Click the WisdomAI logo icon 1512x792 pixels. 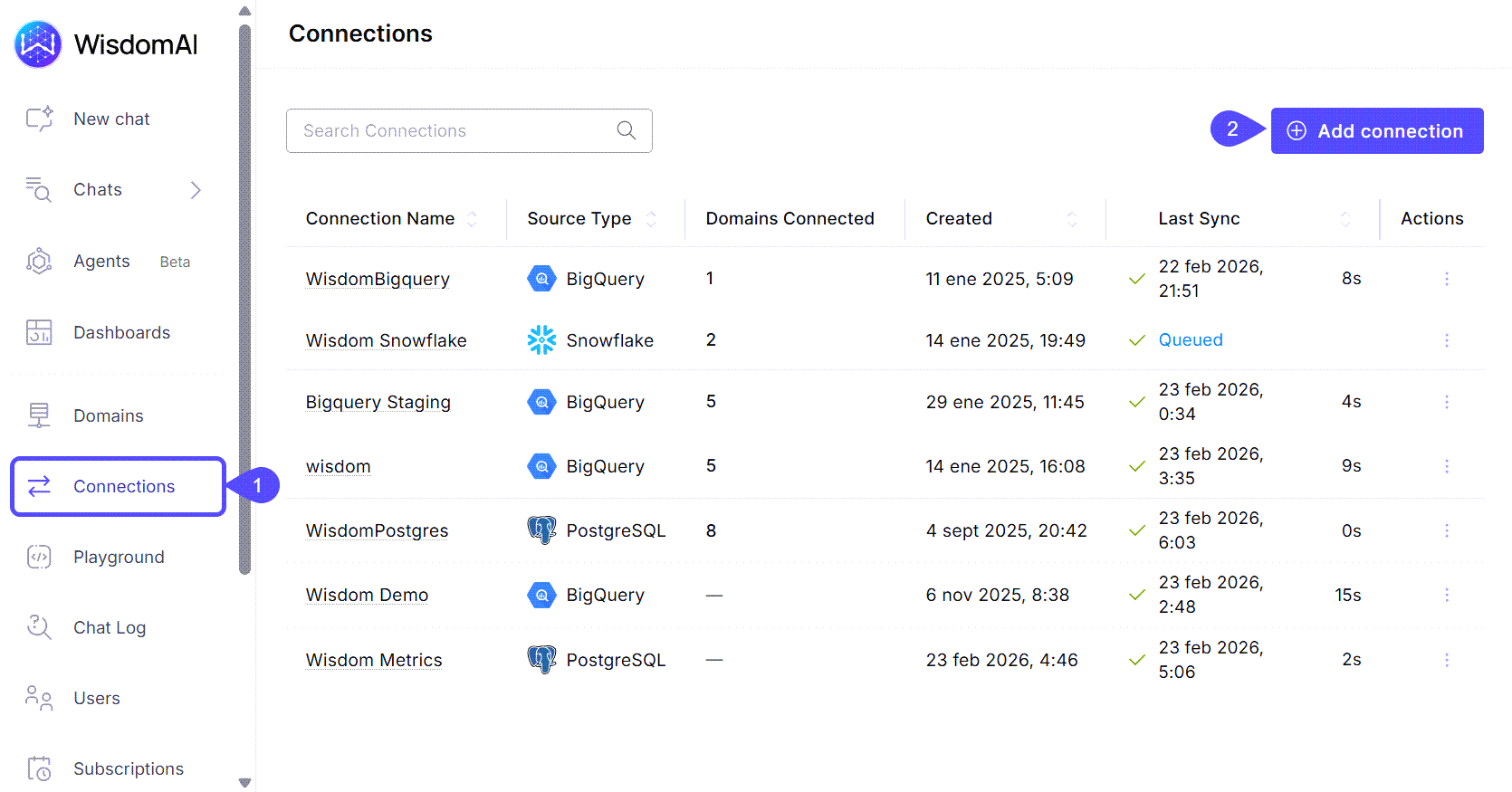tap(38, 43)
